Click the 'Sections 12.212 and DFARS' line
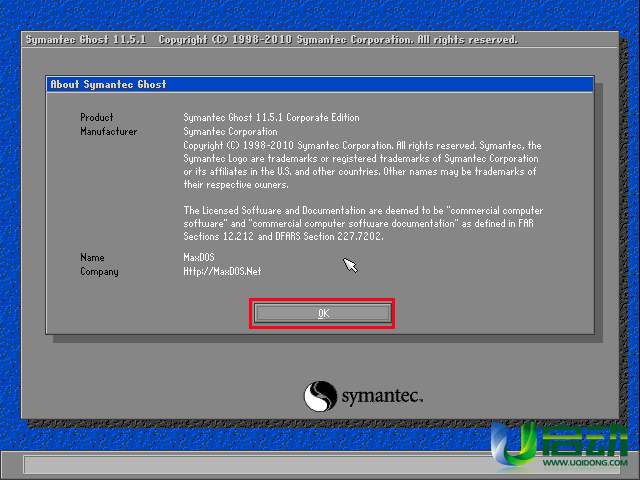This screenshot has width=640, height=480. point(283,236)
